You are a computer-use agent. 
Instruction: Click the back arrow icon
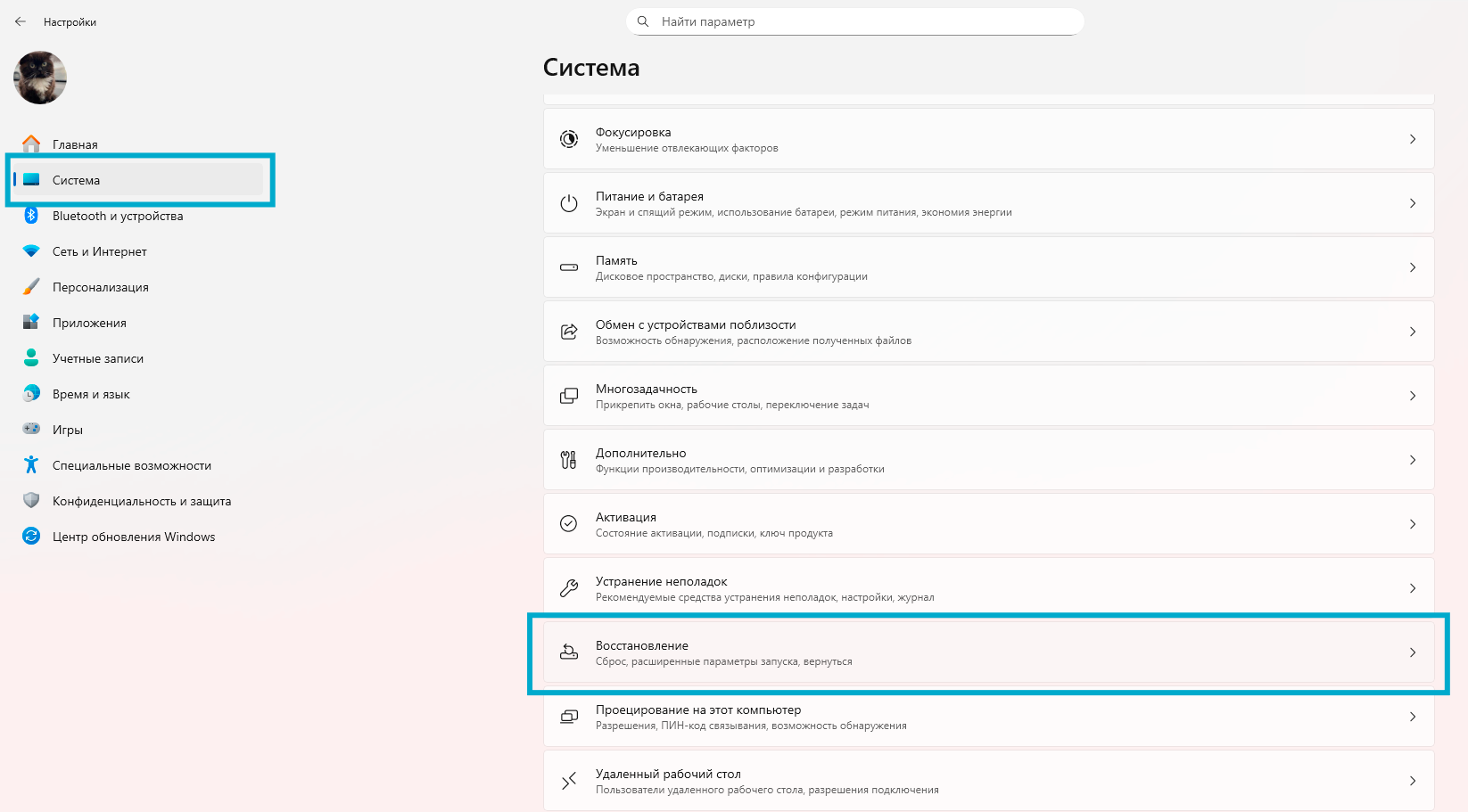(x=21, y=21)
